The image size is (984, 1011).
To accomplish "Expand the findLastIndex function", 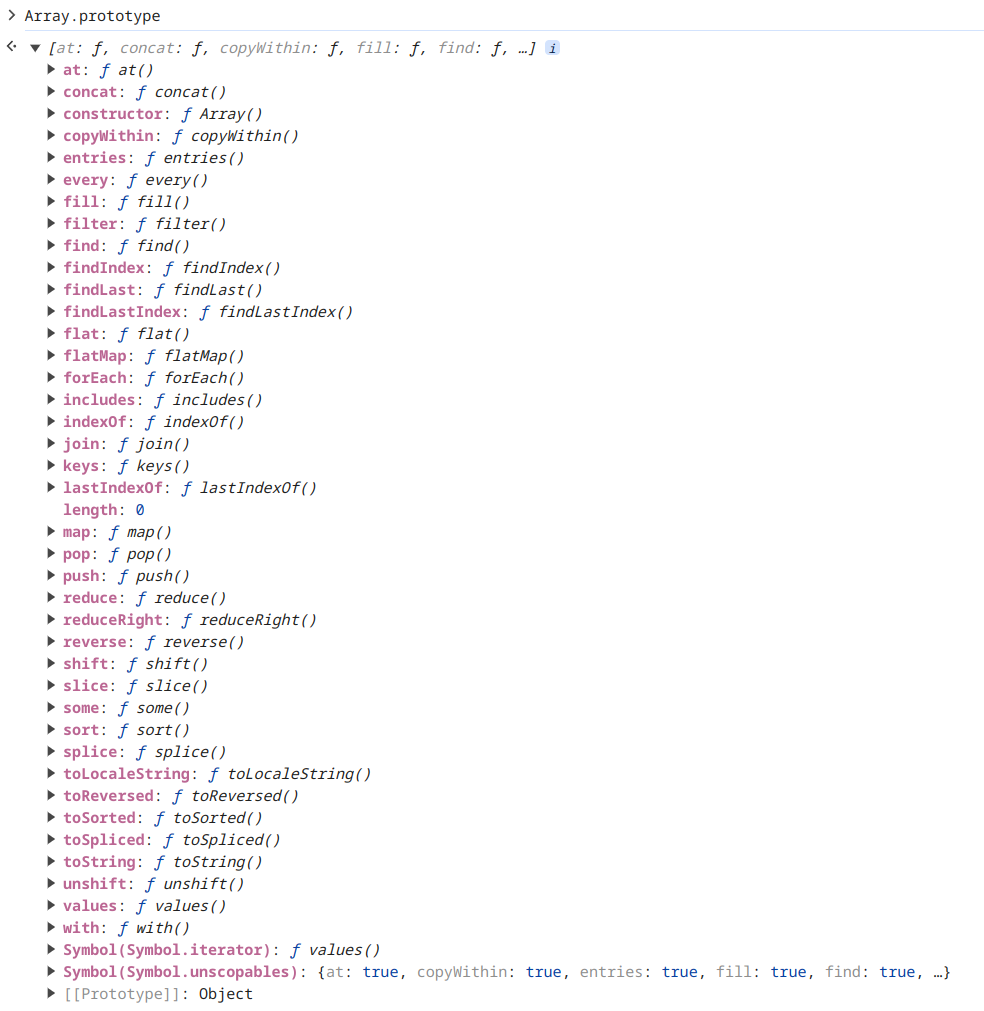I will tap(51, 311).
